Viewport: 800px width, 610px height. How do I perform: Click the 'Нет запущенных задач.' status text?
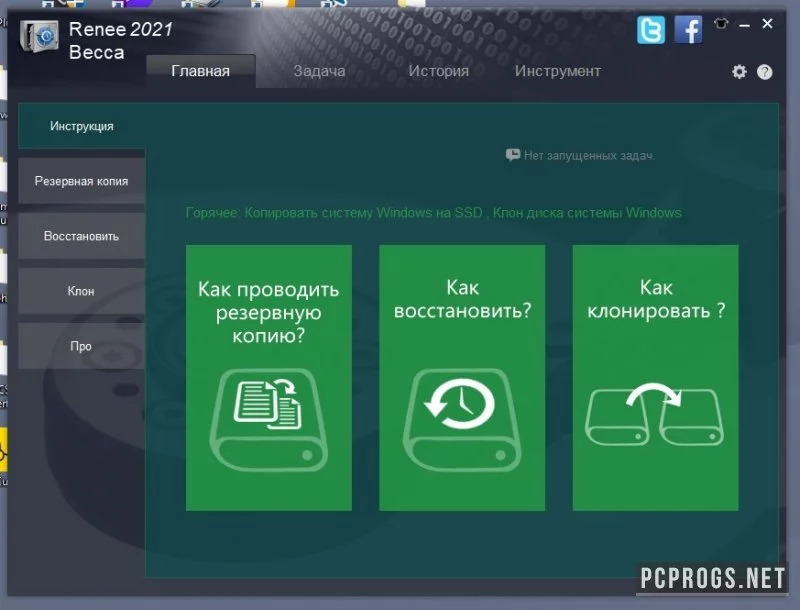point(589,156)
